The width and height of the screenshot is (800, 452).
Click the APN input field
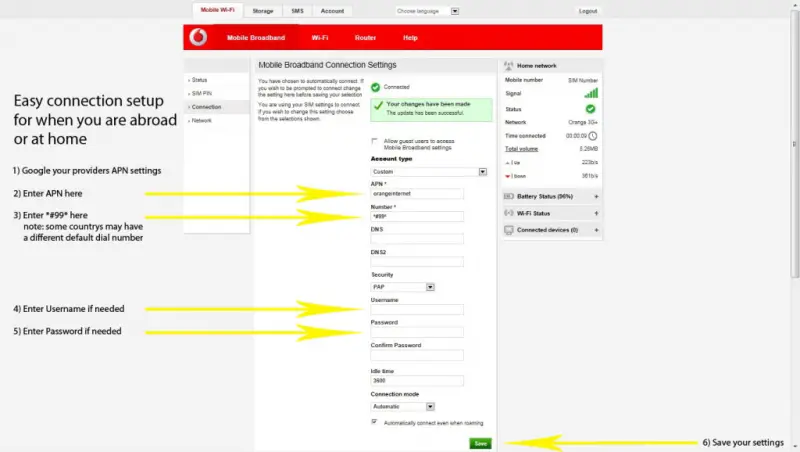coord(417,194)
